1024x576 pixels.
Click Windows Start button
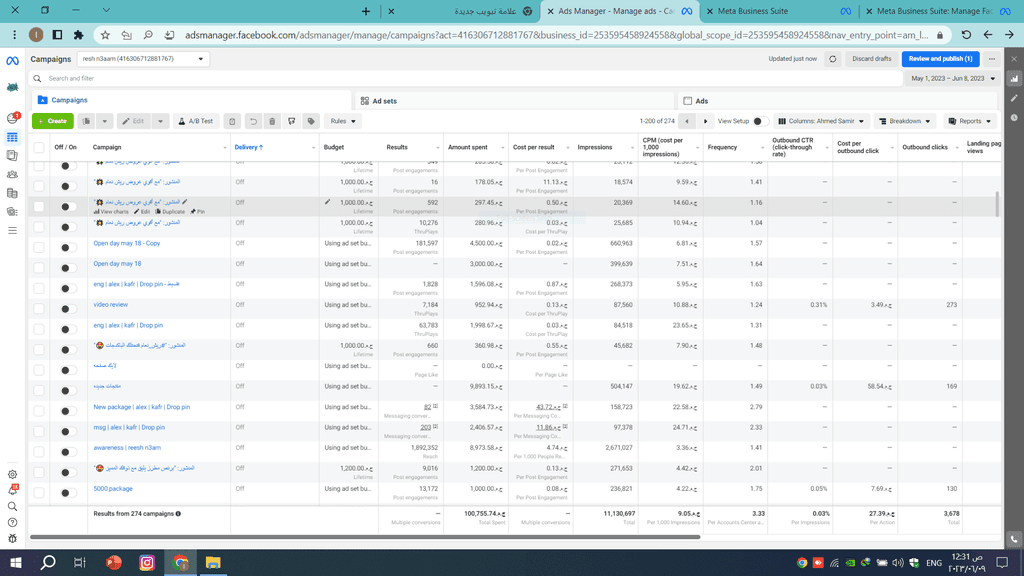(16, 562)
